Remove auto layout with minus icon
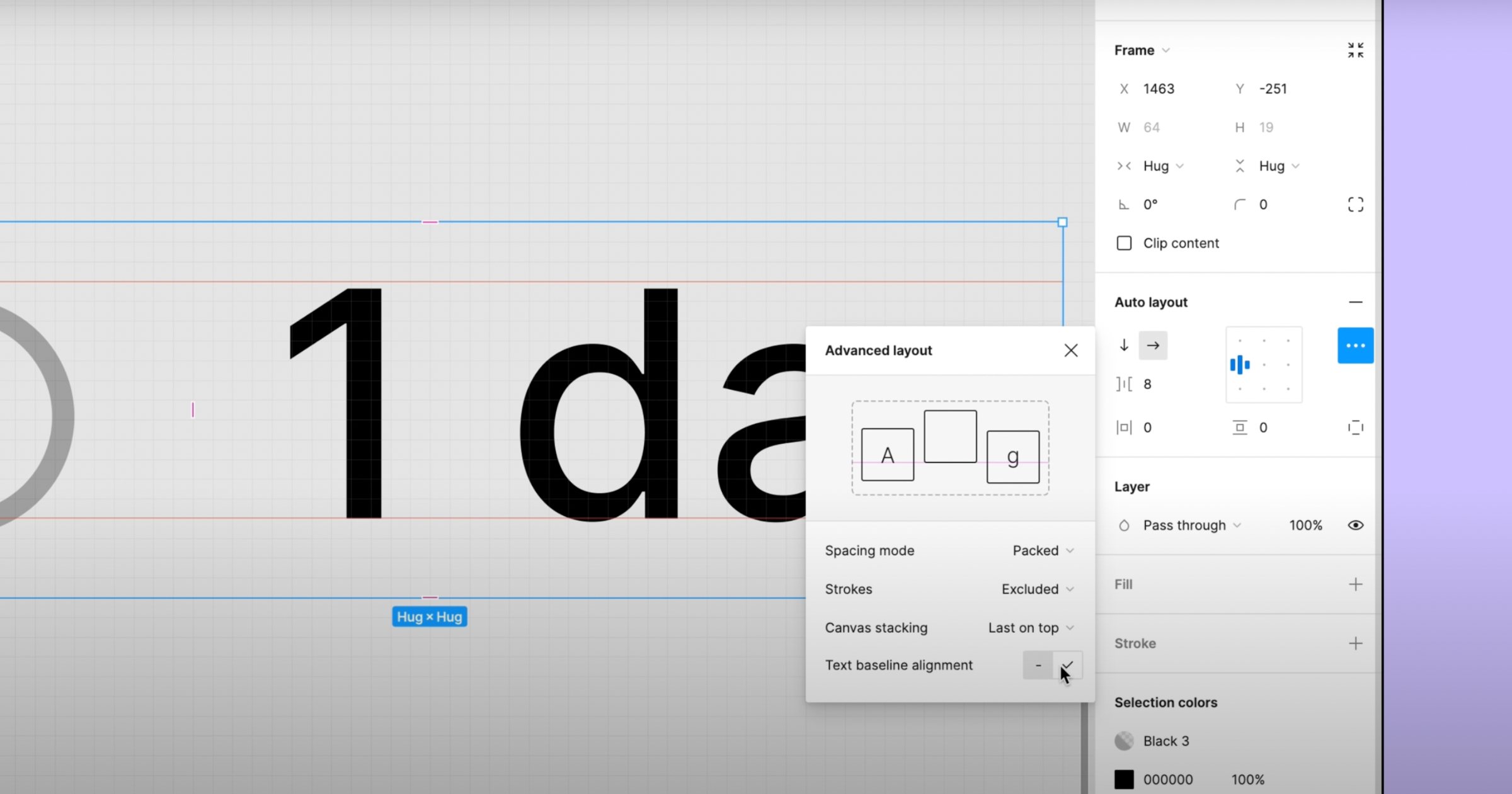This screenshot has width=1512, height=794. [1356, 302]
